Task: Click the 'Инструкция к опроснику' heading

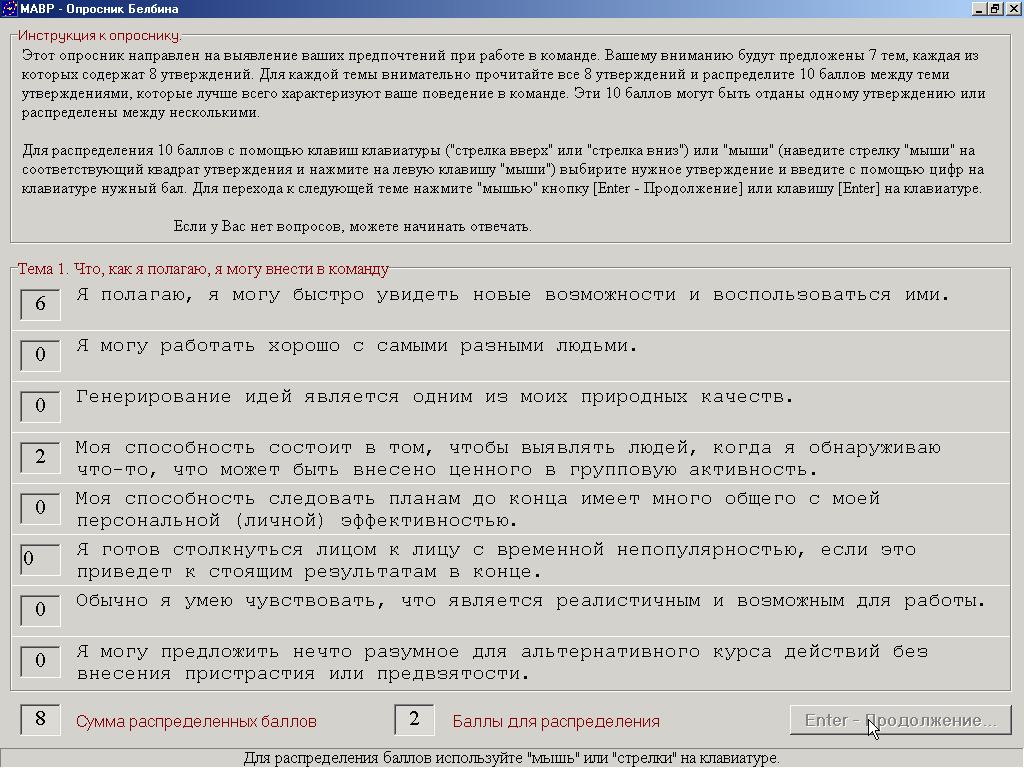Action: point(98,36)
